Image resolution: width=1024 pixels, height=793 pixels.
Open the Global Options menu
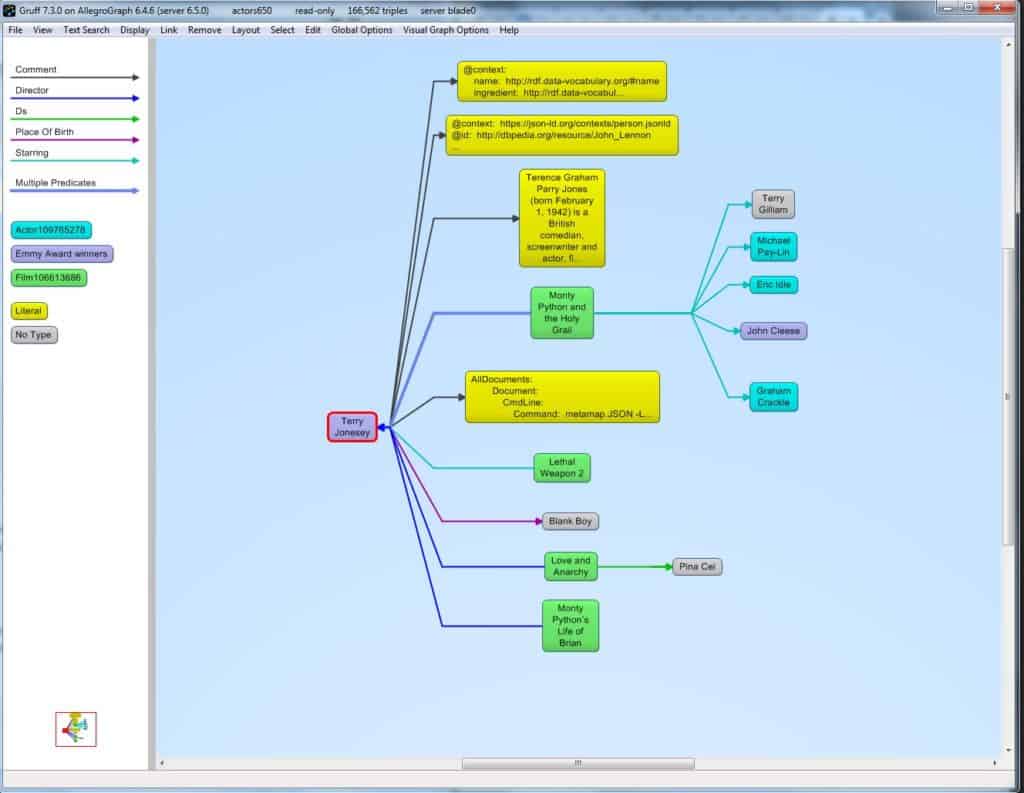coord(361,30)
